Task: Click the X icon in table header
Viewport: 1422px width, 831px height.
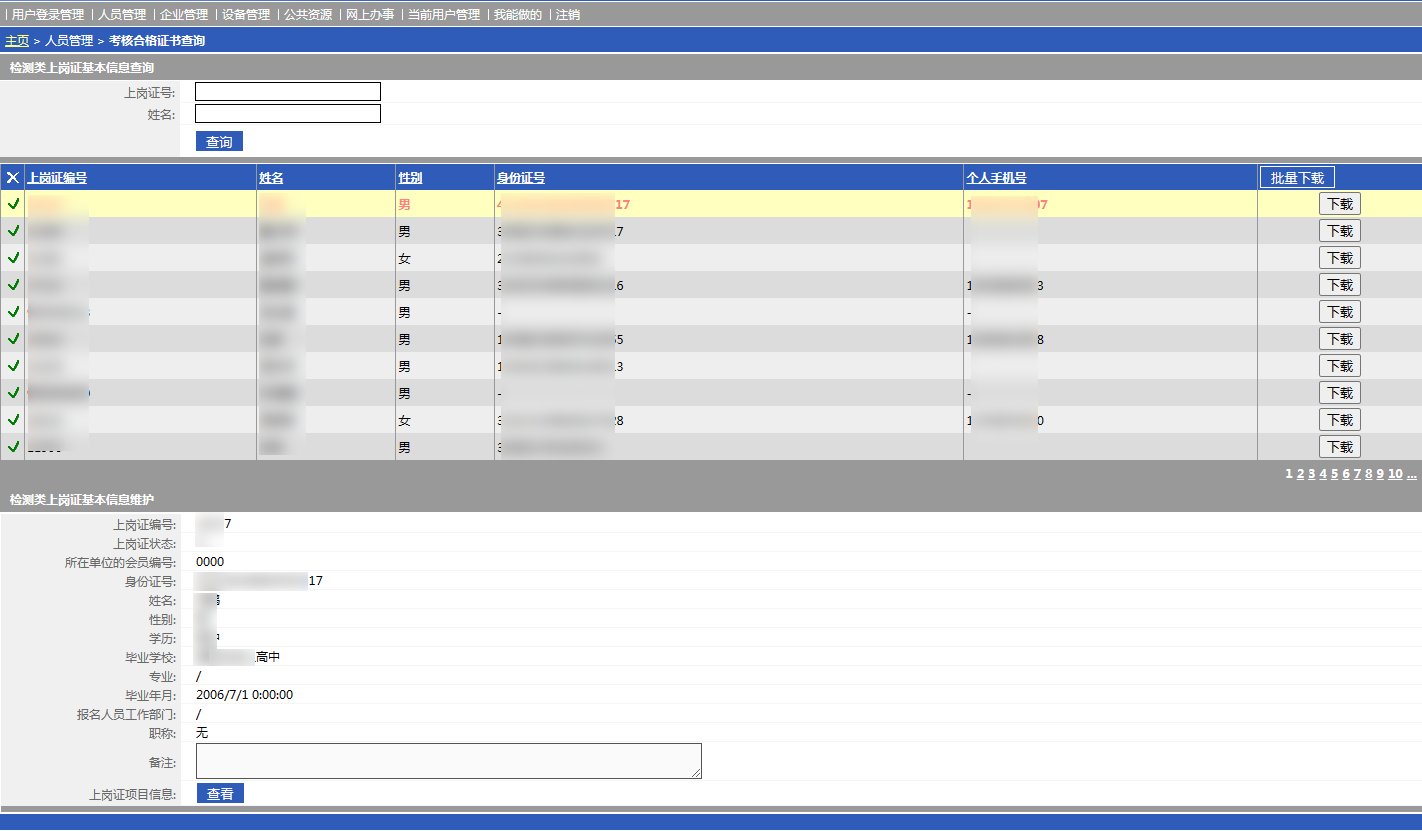Action: [x=13, y=178]
